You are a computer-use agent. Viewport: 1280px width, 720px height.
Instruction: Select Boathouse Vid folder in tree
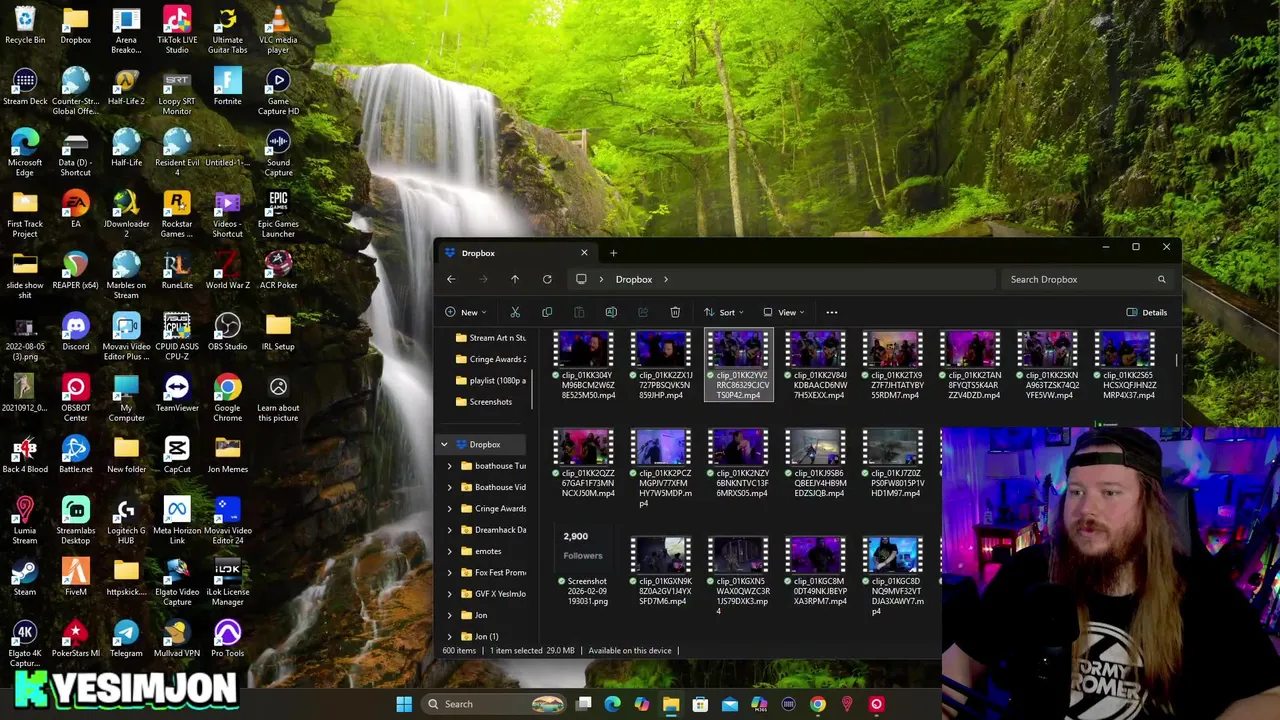(493, 487)
